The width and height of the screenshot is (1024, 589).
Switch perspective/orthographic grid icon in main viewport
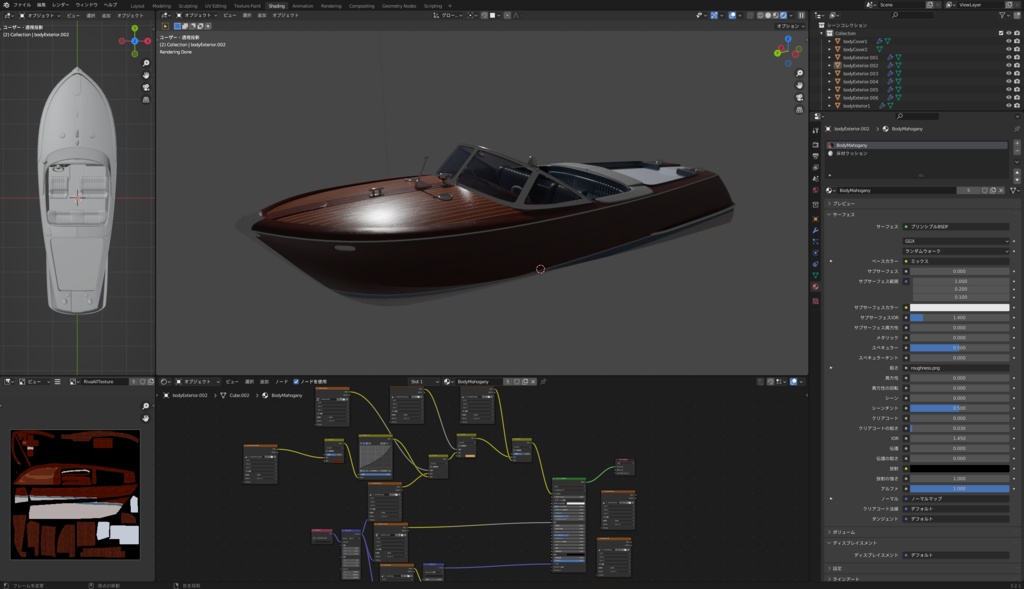click(x=799, y=110)
